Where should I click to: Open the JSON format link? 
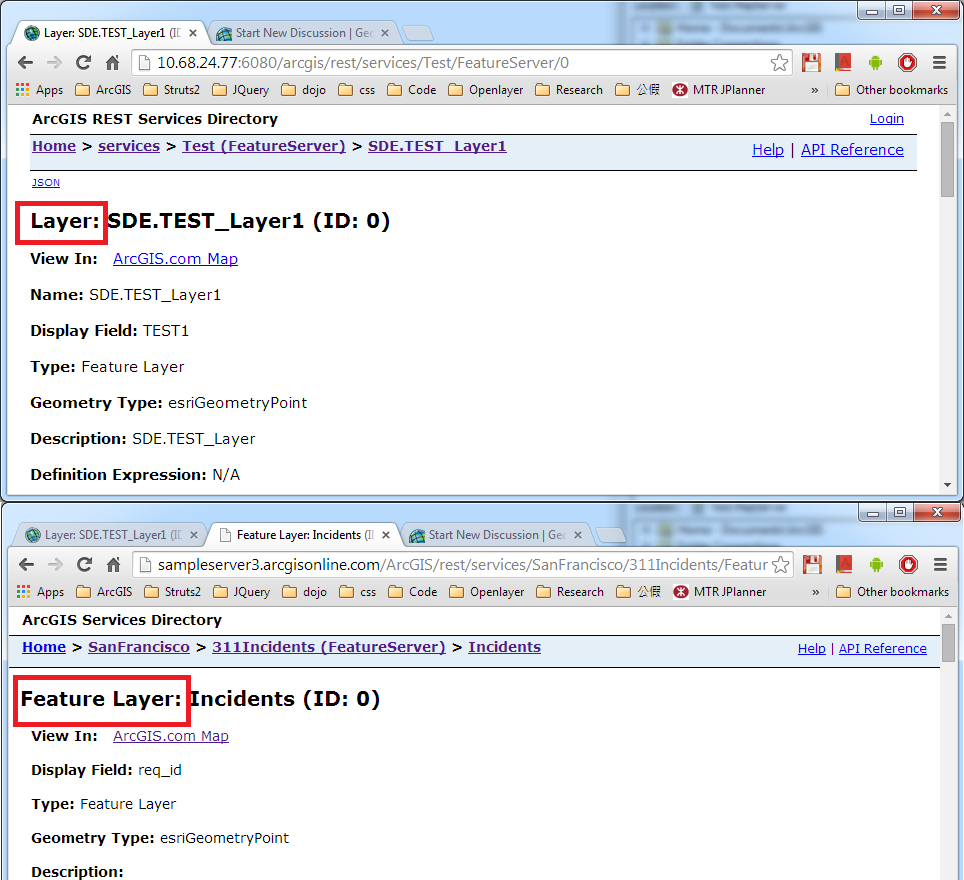pyautogui.click(x=46, y=183)
